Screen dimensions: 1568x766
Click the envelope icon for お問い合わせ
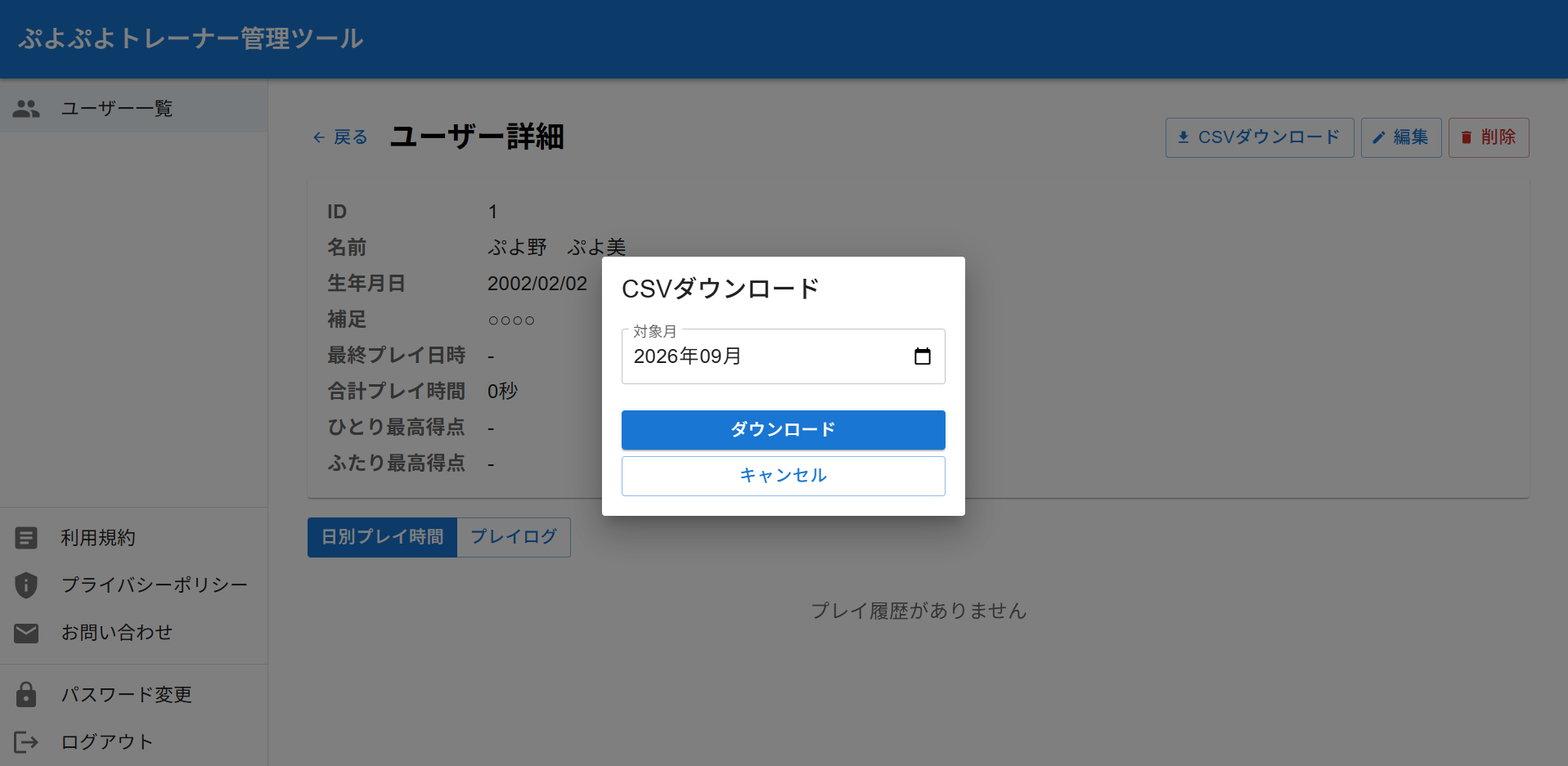pos(26,633)
